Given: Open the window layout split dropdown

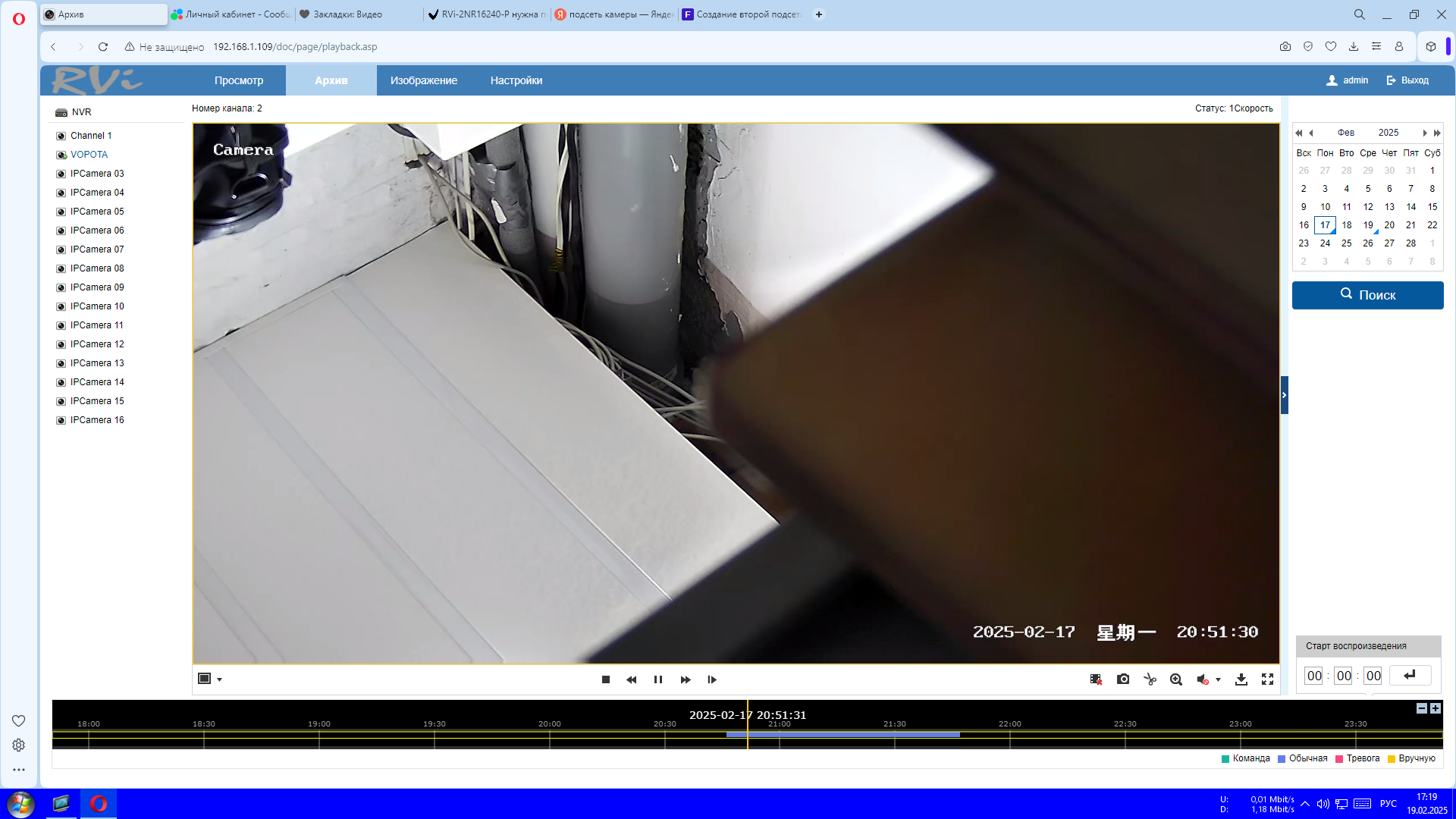Looking at the screenshot, I should point(219,679).
